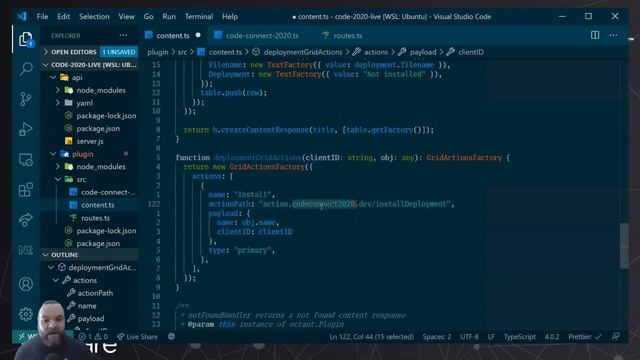The image size is (640, 360).
Task: Click the Live Share status bar button
Action: click(x=137, y=337)
